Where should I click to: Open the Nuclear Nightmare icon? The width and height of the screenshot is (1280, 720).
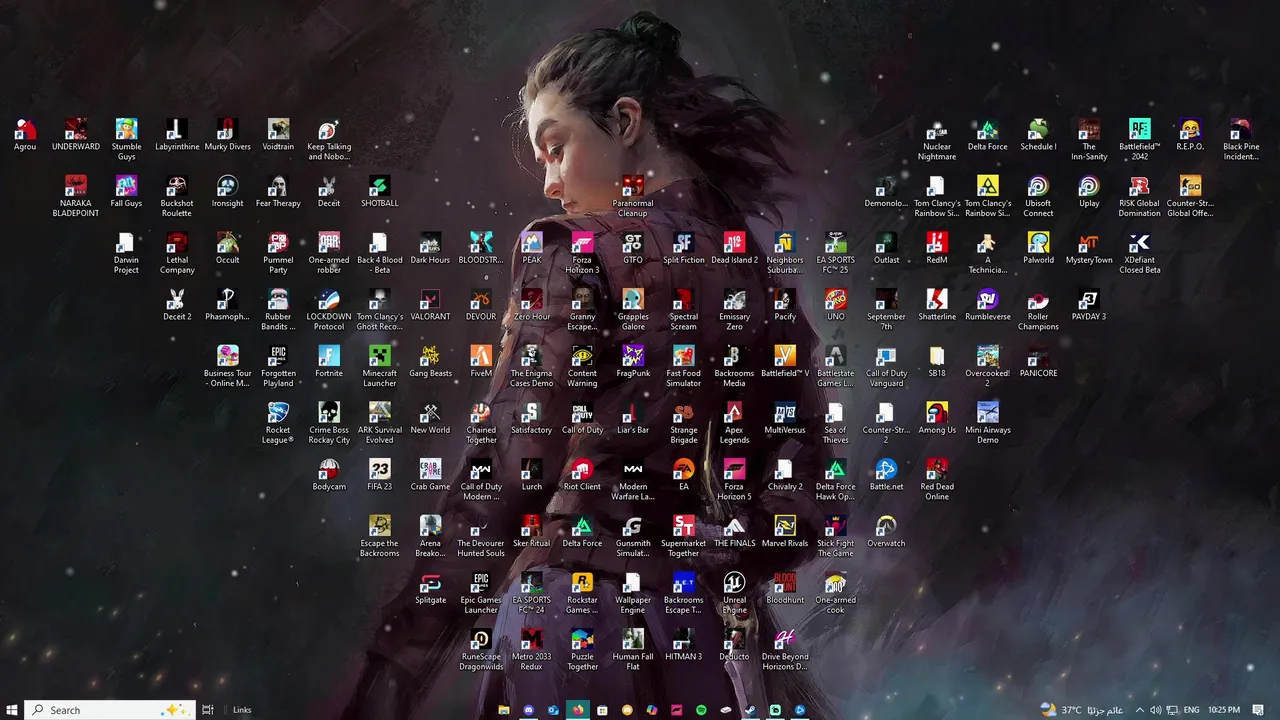[937, 140]
